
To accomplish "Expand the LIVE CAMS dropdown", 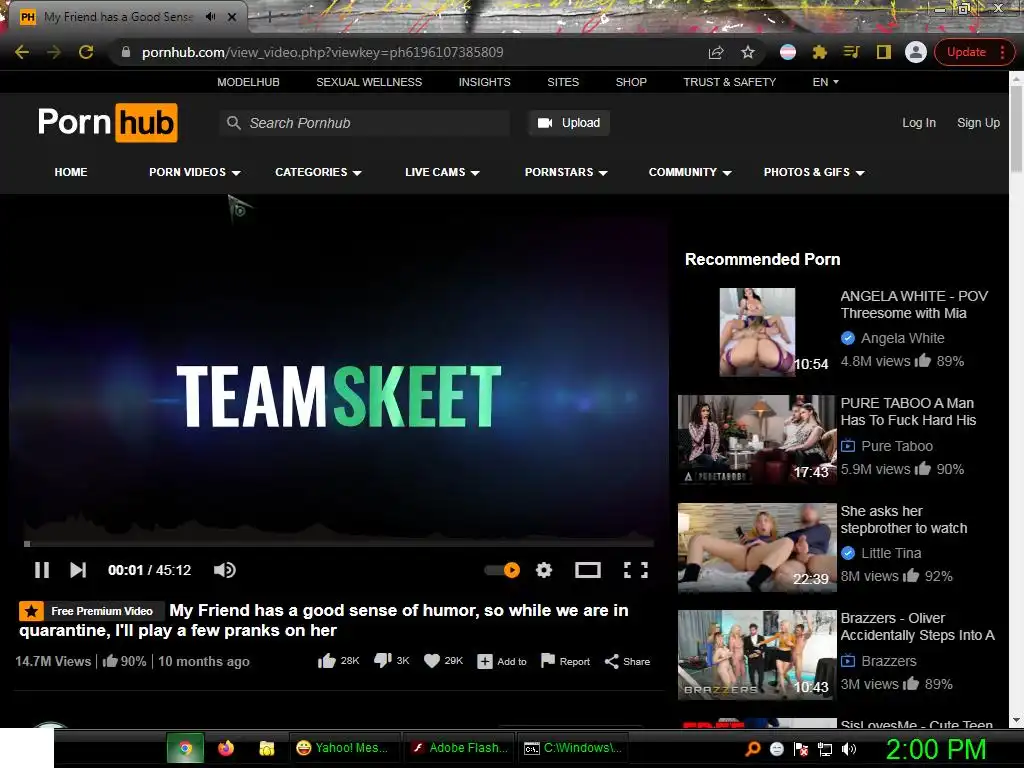I will pyautogui.click(x=442, y=172).
